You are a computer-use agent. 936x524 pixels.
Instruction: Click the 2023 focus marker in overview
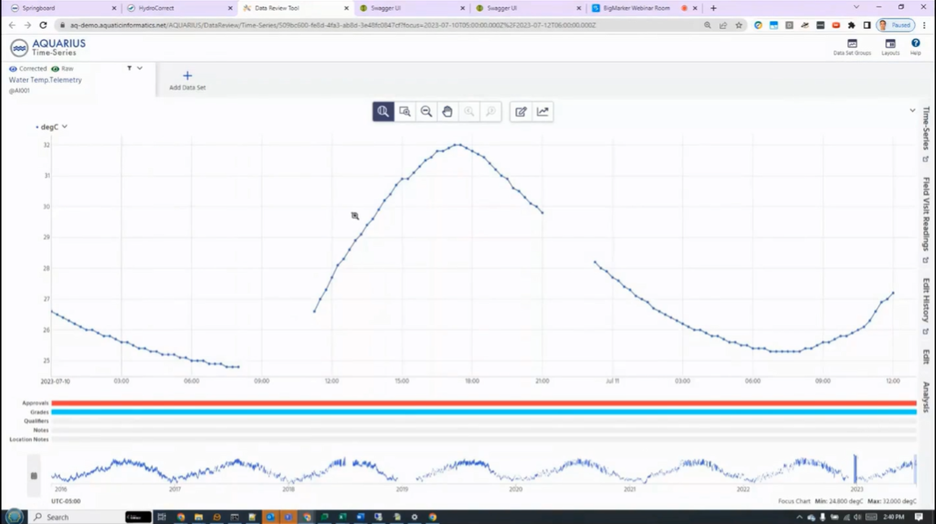click(855, 469)
